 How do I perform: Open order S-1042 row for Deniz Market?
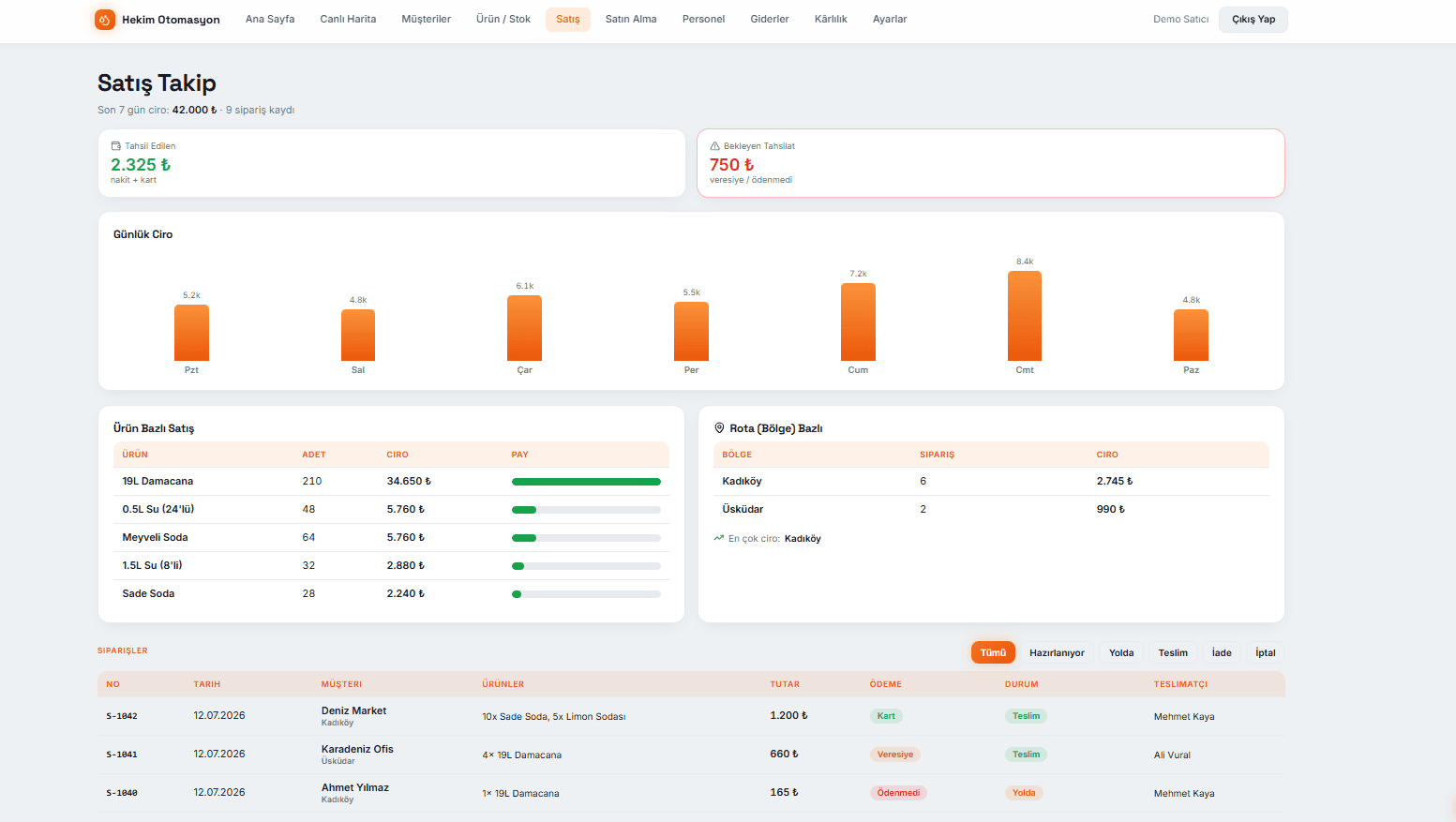pyautogui.click(x=691, y=716)
